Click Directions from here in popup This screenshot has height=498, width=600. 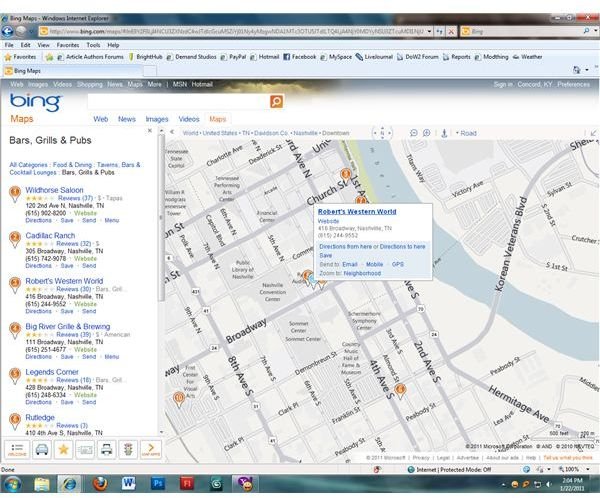345,247
